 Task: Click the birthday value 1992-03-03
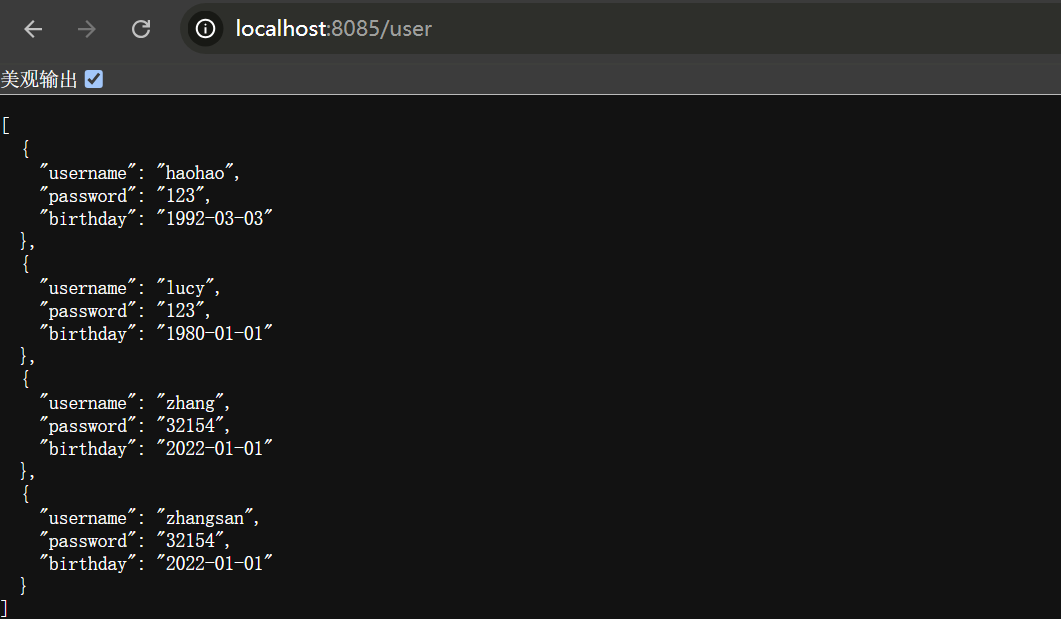coord(213,219)
